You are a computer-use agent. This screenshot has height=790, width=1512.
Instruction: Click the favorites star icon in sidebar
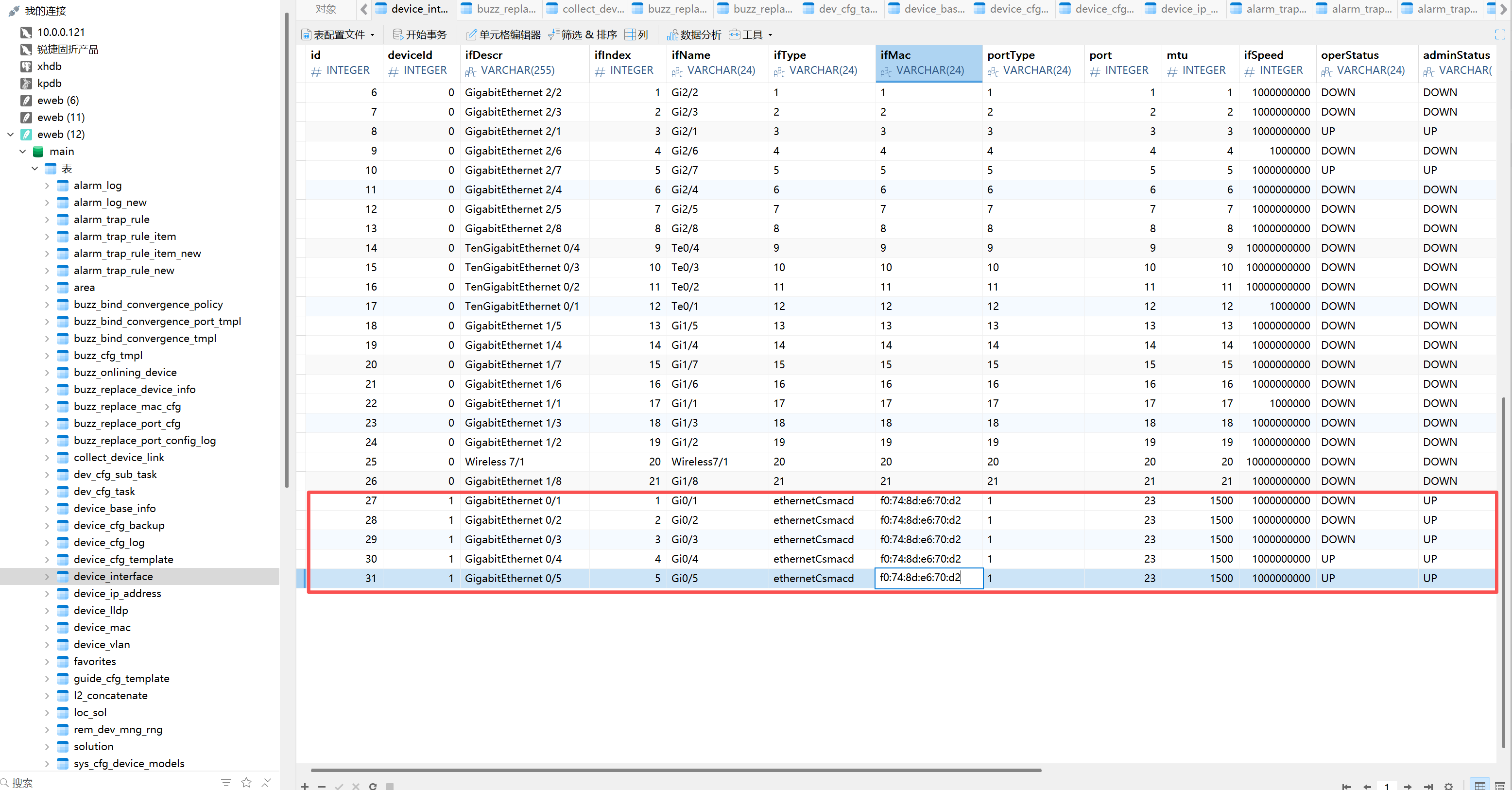(246, 782)
